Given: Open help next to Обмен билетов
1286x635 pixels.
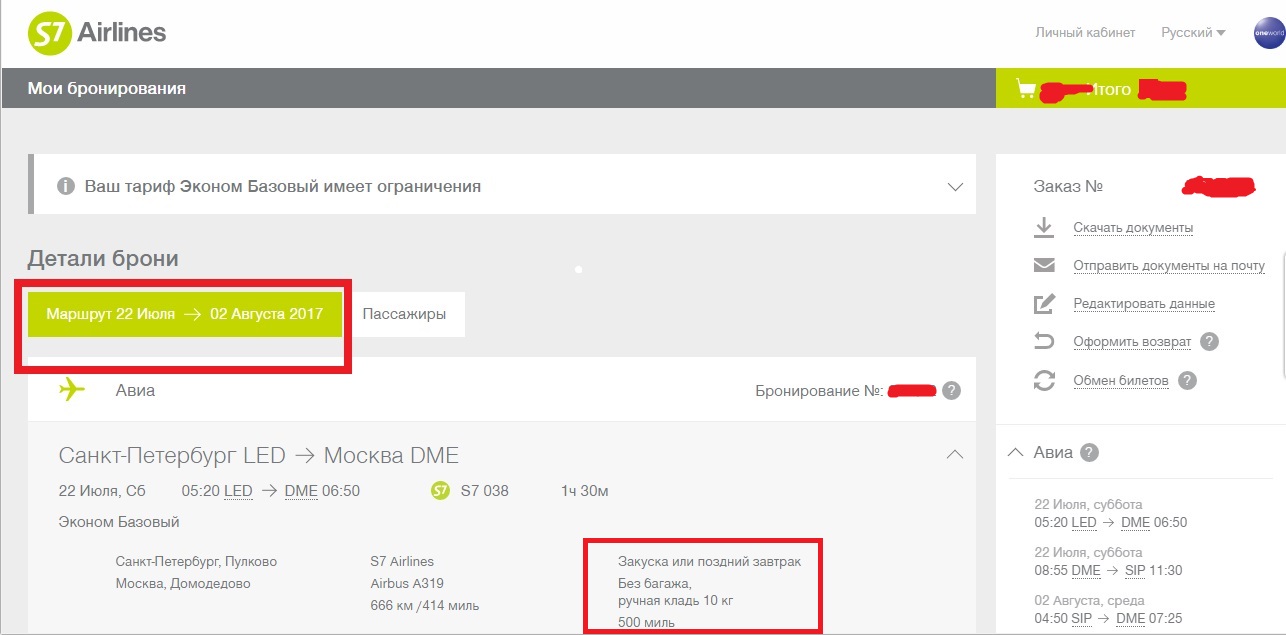Looking at the screenshot, I should [1187, 380].
